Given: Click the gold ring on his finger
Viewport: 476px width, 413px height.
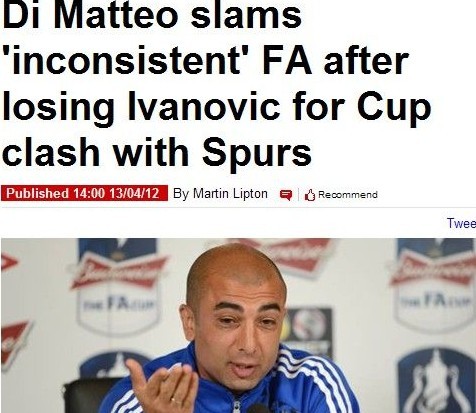Looking at the screenshot, I should click(176, 401).
